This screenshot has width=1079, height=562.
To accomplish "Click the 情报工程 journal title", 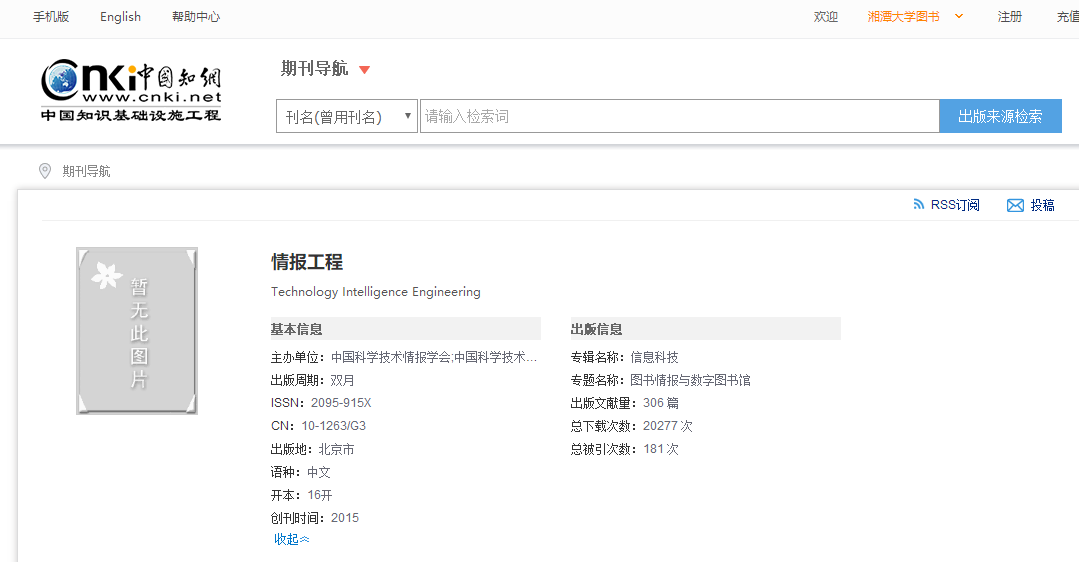I will click(x=307, y=262).
